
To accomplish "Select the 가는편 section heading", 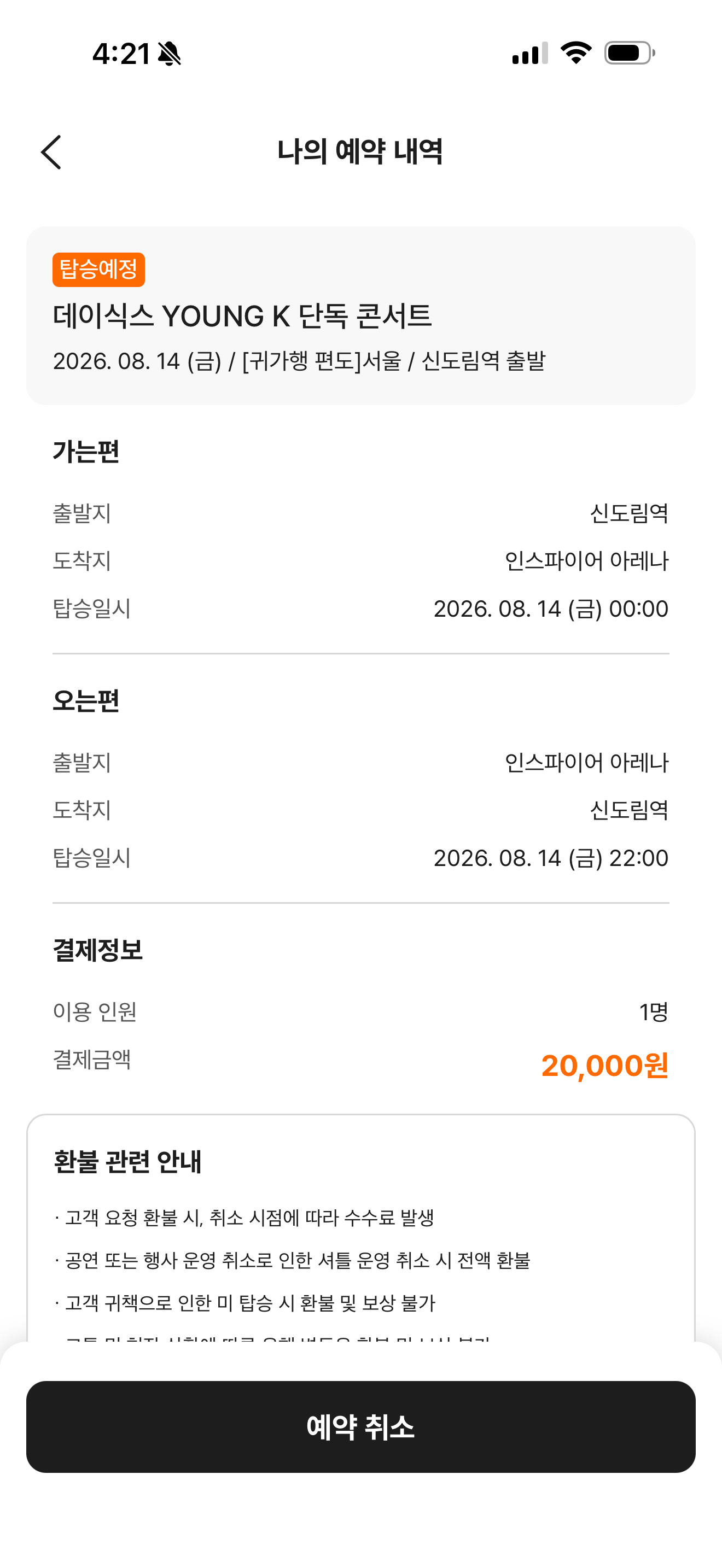I will point(86,452).
